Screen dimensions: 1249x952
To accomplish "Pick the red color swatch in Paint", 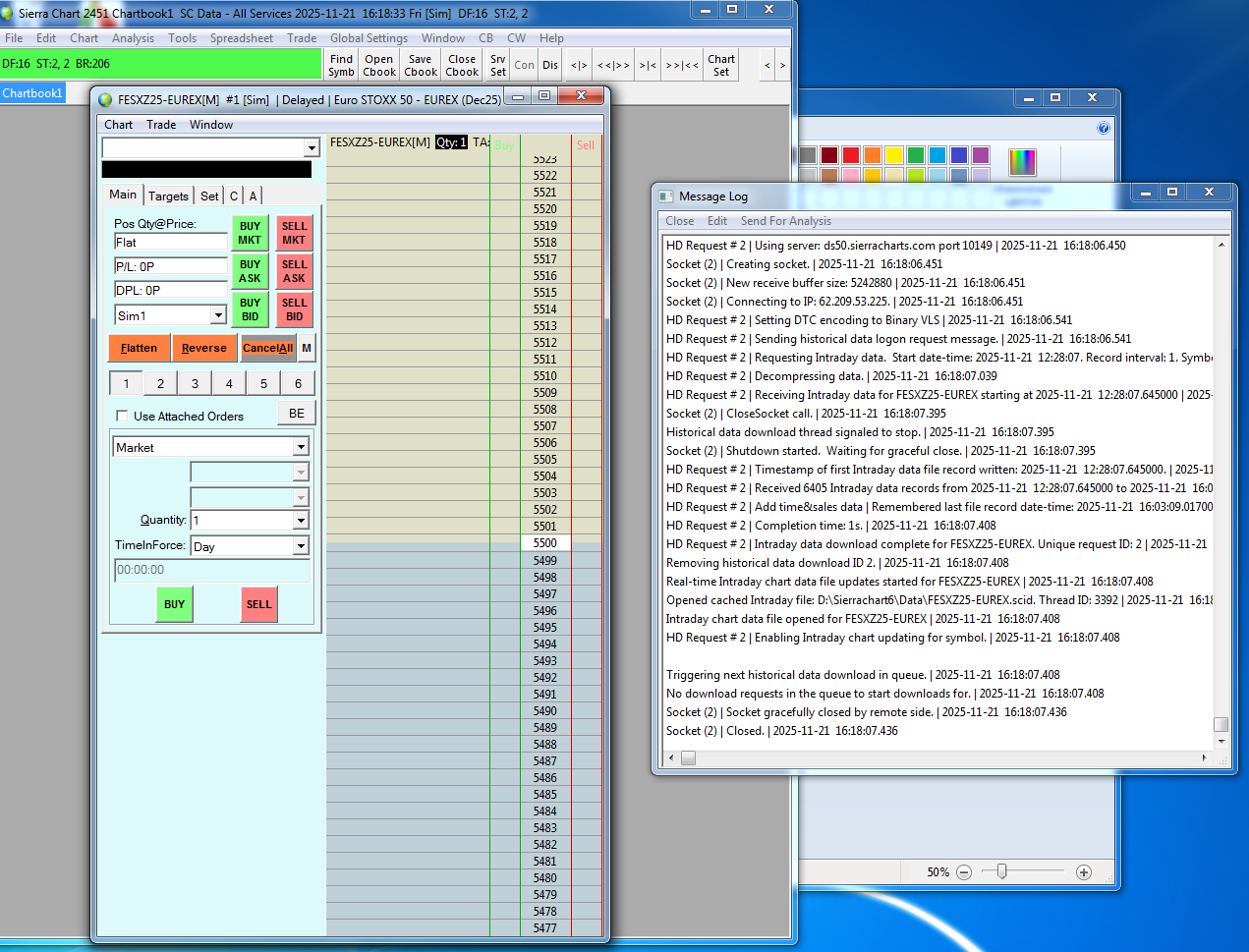I will pos(851,155).
